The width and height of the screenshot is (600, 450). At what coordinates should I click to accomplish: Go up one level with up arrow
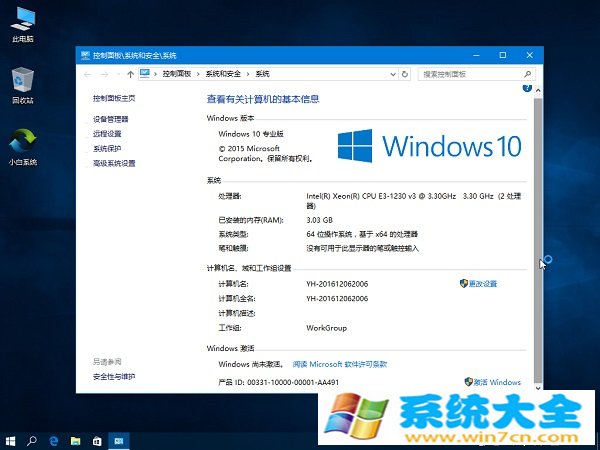[x=130, y=74]
